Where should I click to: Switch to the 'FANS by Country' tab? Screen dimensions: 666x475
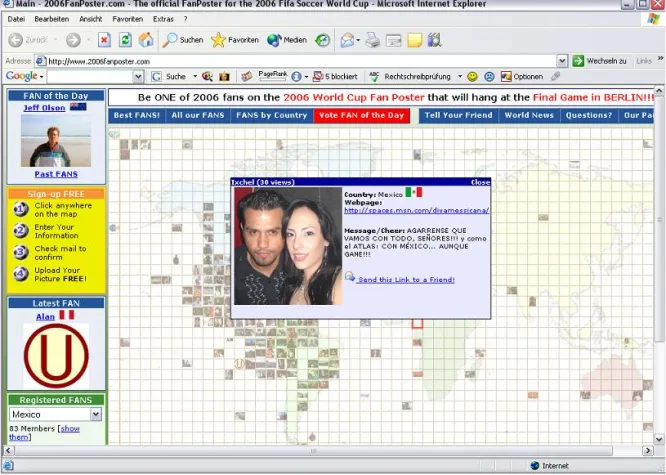(x=271, y=115)
